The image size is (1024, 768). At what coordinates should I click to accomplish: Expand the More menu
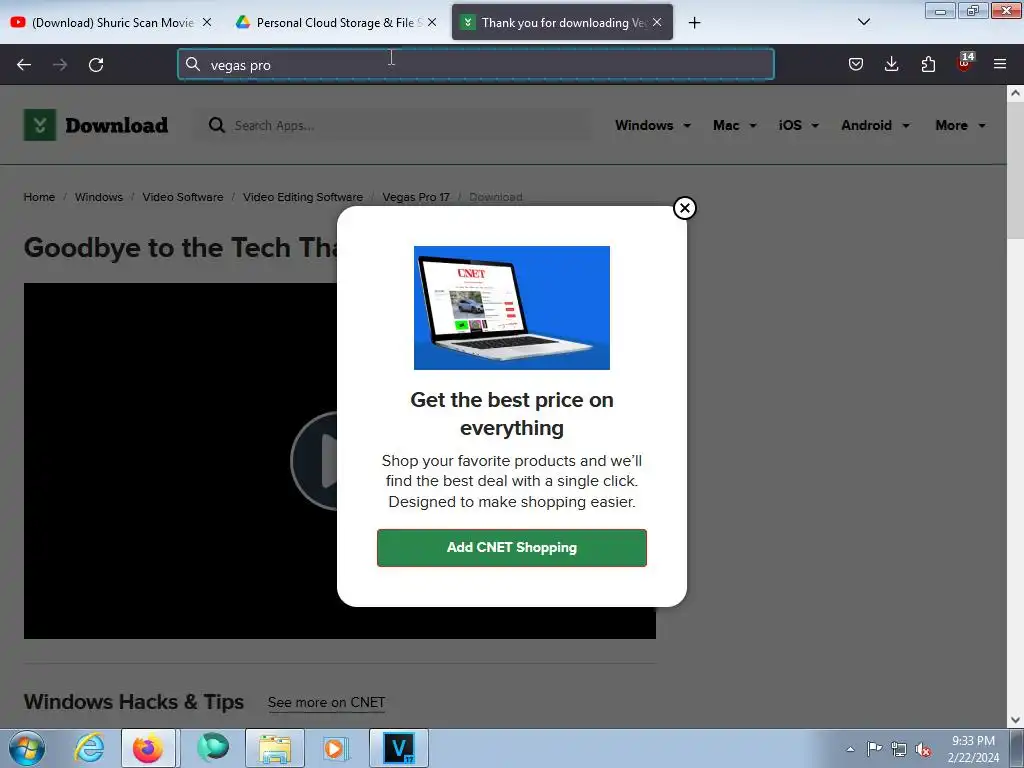click(x=960, y=125)
